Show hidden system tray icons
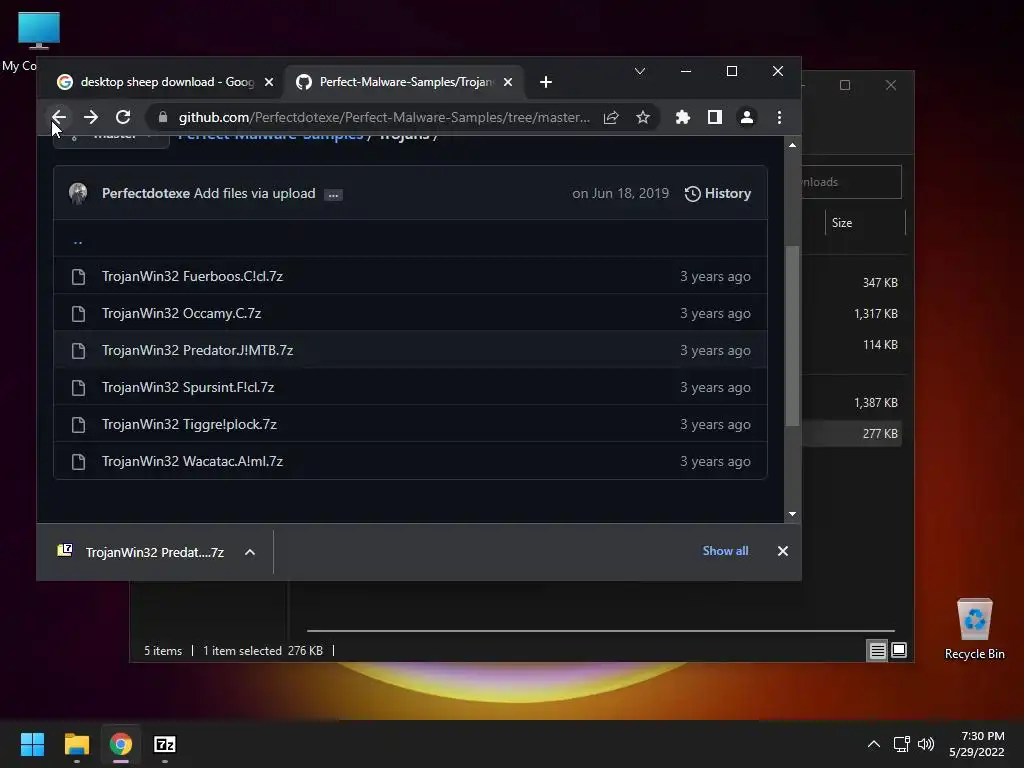Image resolution: width=1024 pixels, height=768 pixels. tap(874, 744)
